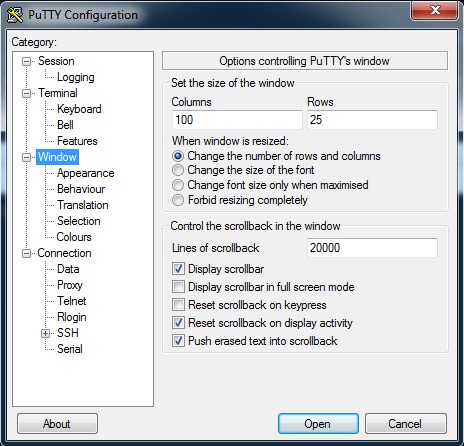464x446 pixels.
Task: Collapse the Terminal category node
Action: tap(26, 93)
